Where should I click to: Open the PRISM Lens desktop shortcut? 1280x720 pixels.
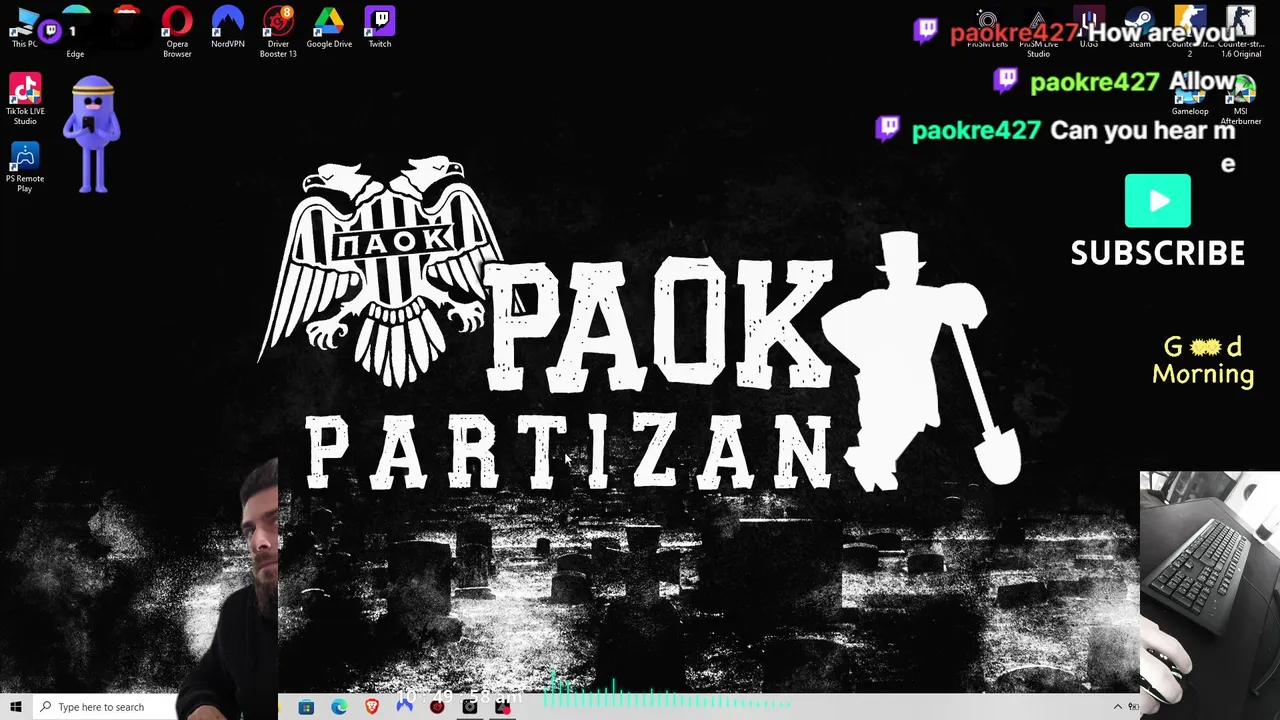click(987, 27)
